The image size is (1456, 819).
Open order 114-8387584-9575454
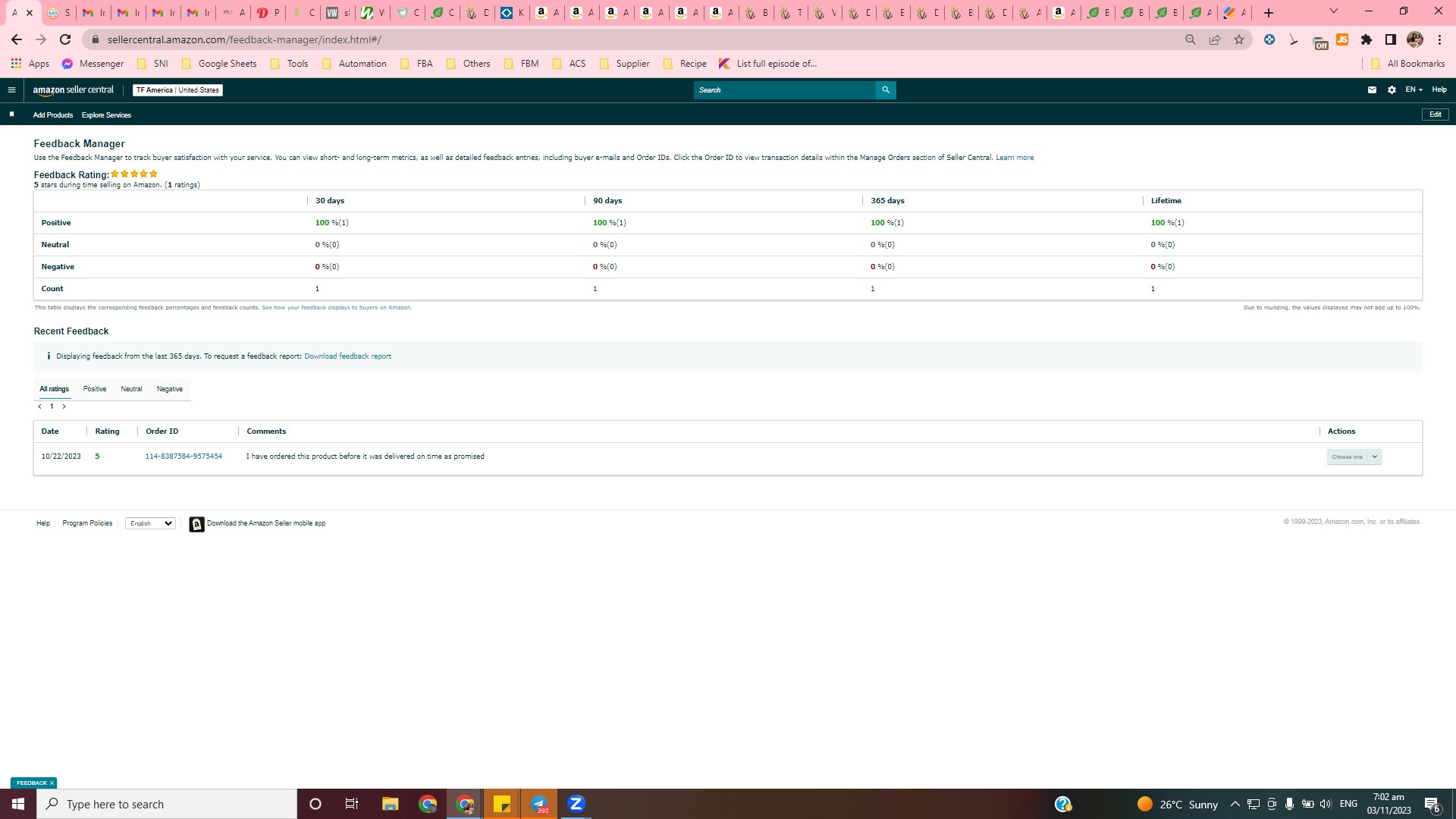click(184, 457)
